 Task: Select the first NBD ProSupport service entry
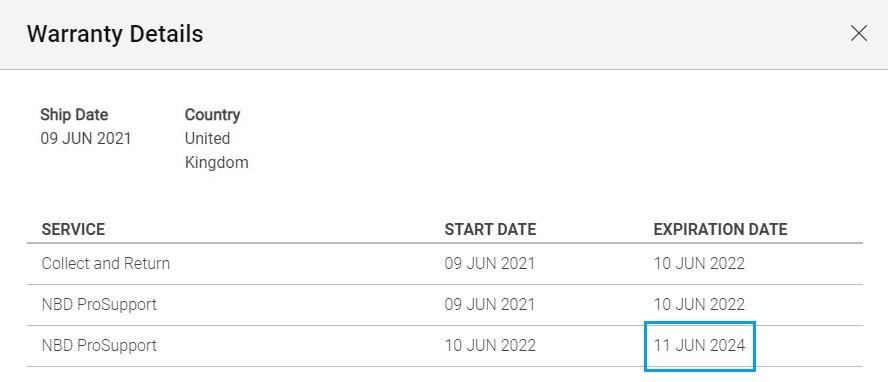coord(99,304)
